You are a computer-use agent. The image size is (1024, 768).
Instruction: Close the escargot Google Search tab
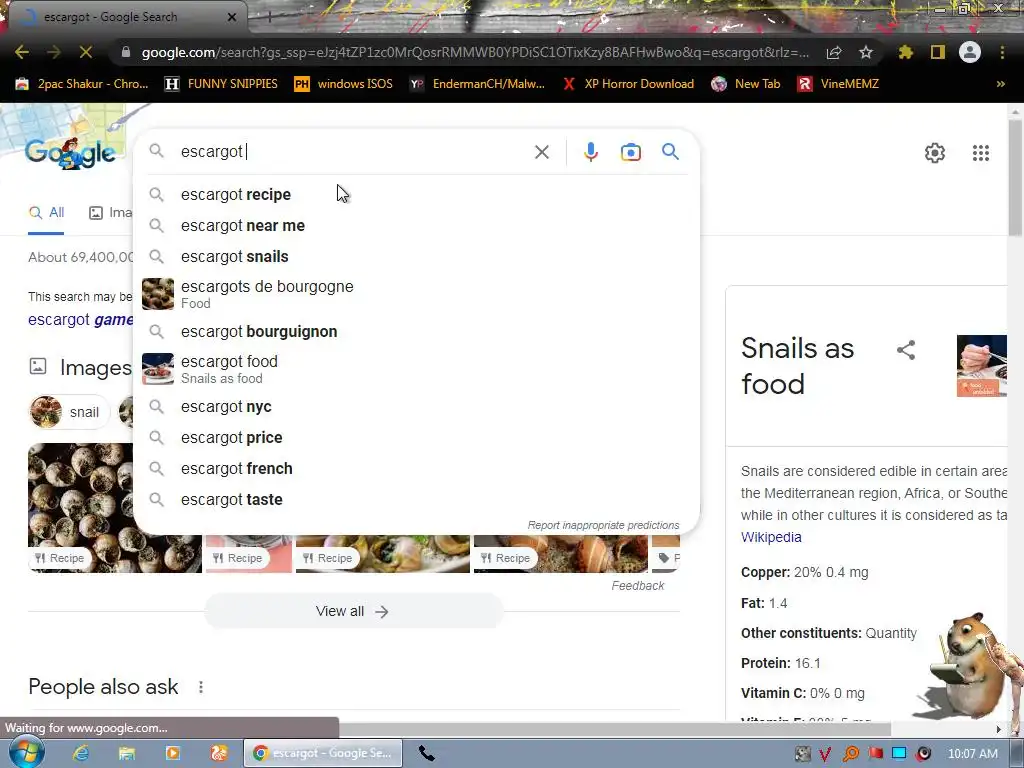[x=232, y=17]
